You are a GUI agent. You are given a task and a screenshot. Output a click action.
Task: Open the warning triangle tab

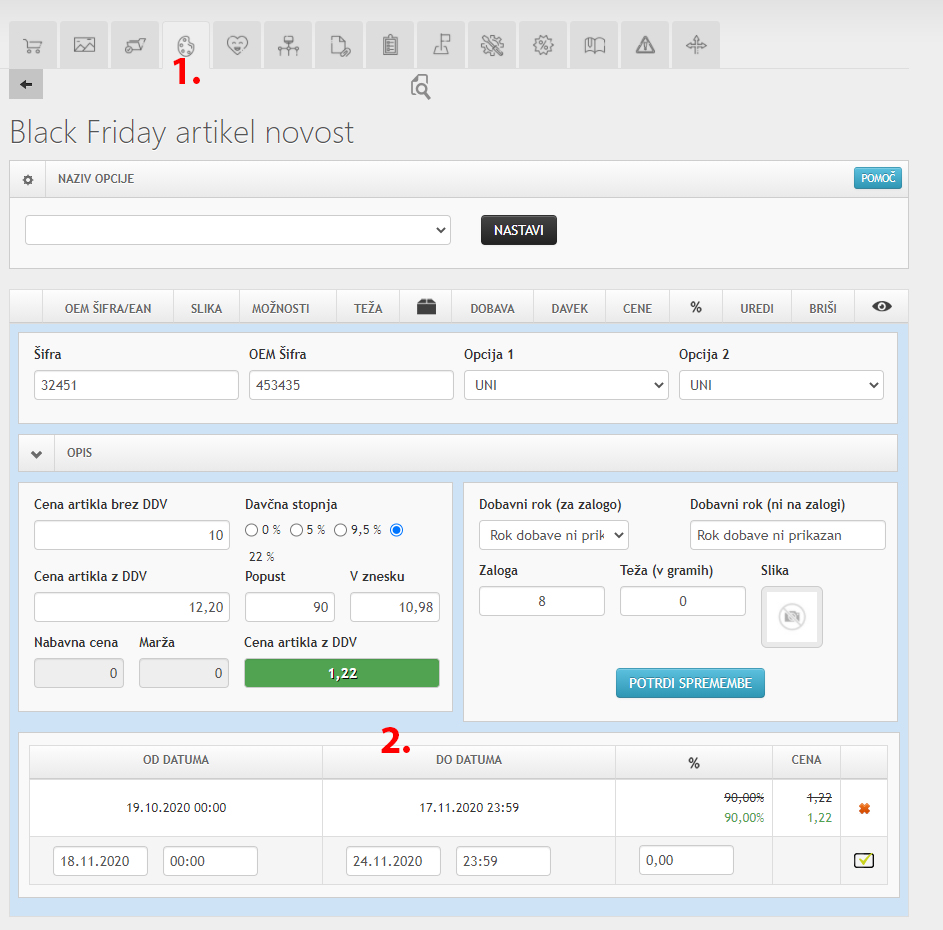click(645, 45)
